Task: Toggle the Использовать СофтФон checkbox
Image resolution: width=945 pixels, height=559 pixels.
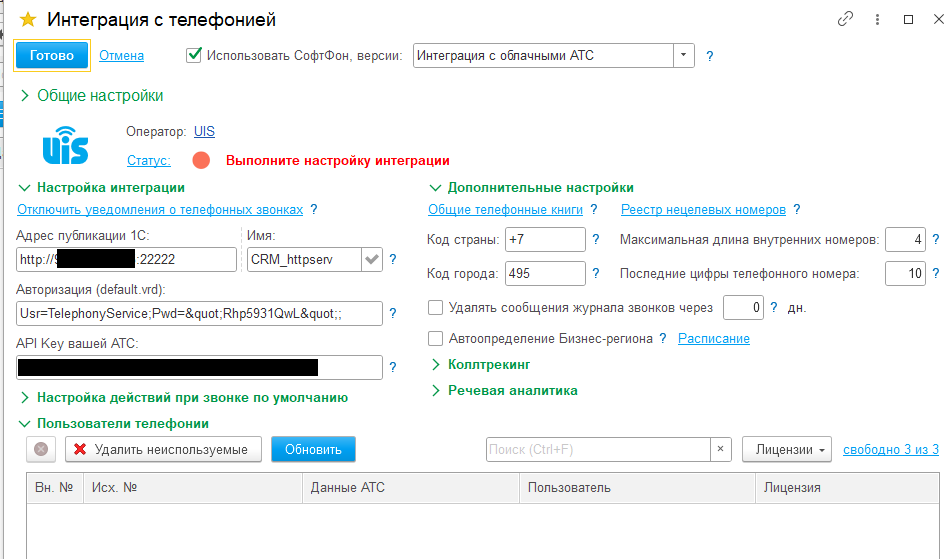Action: 194,55
